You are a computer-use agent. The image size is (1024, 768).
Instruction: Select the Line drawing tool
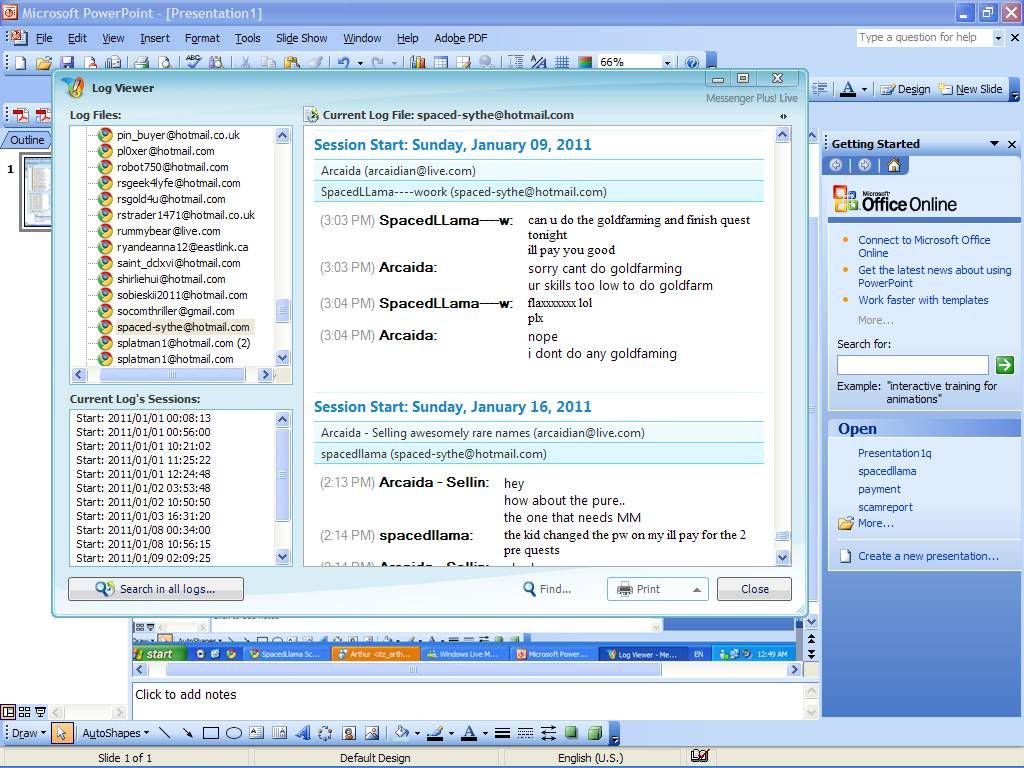tap(165, 733)
